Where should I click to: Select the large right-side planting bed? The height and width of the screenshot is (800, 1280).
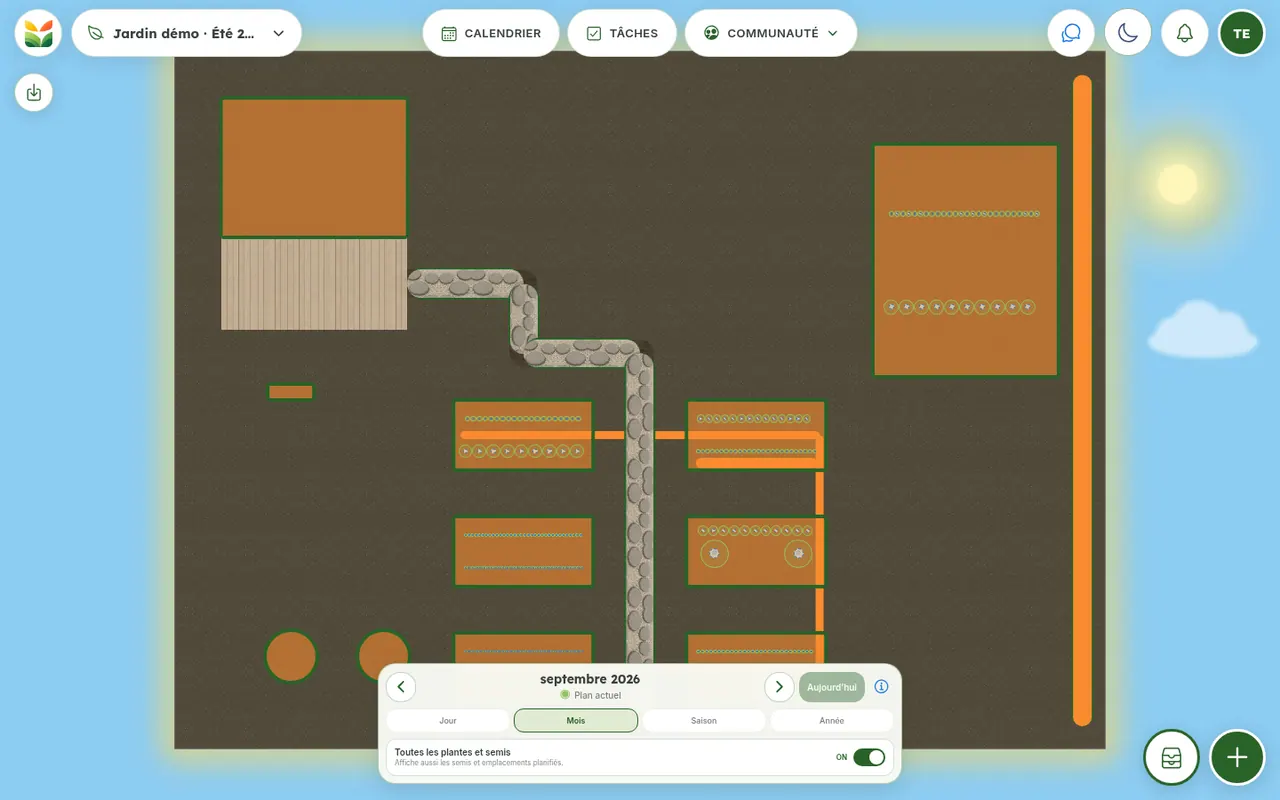point(966,261)
